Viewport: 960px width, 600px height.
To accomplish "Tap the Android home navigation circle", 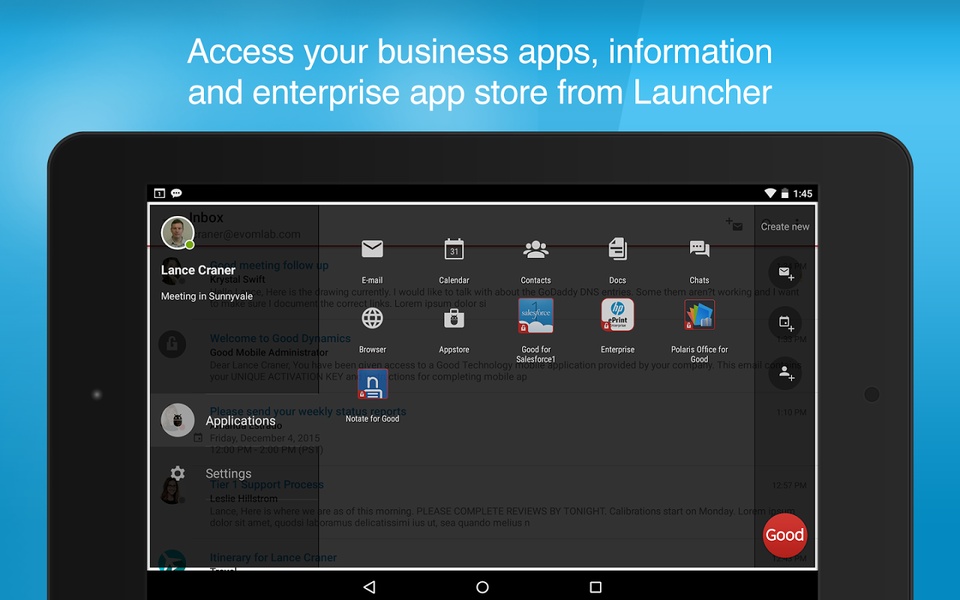I will (482, 587).
